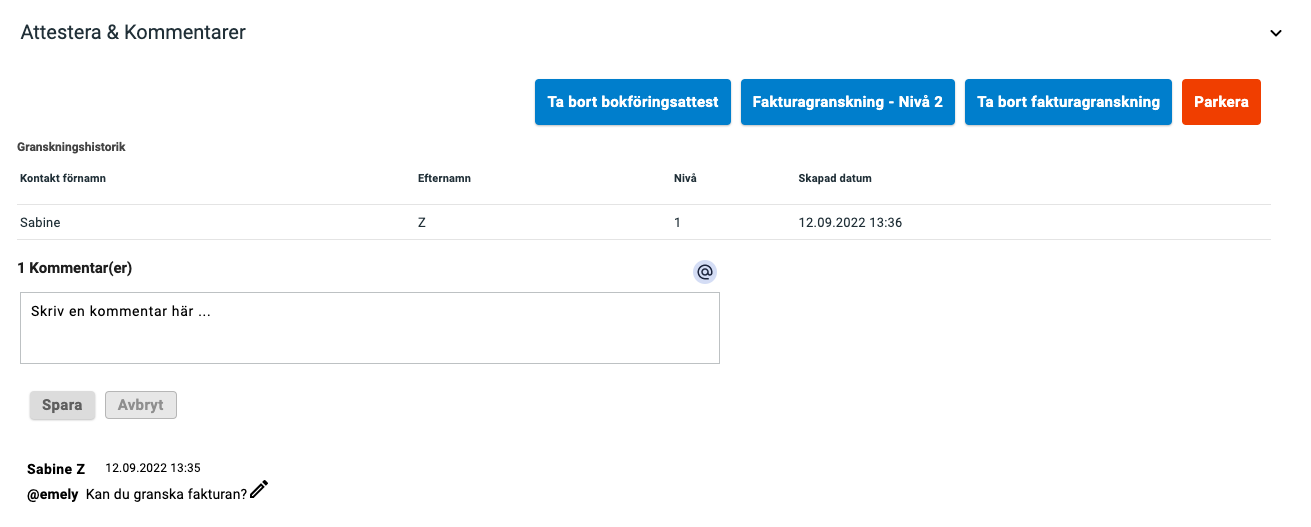This screenshot has height=527, width=1311.
Task: Click the Kontakt förnamn column header
Action: tap(63, 179)
